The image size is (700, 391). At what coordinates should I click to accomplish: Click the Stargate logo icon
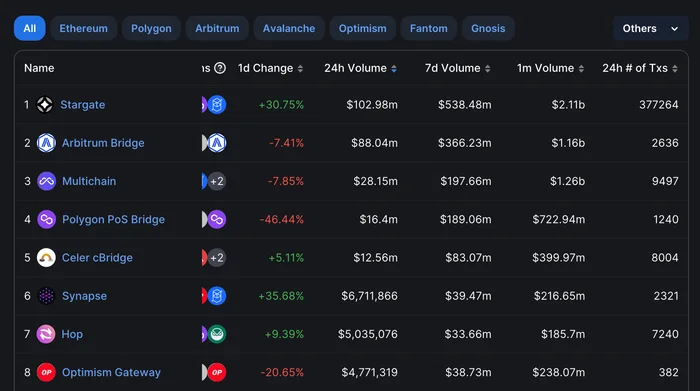point(45,105)
